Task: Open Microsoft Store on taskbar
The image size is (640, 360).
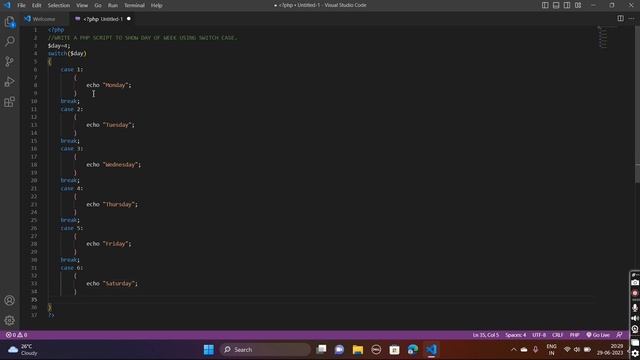Action: pos(394,349)
